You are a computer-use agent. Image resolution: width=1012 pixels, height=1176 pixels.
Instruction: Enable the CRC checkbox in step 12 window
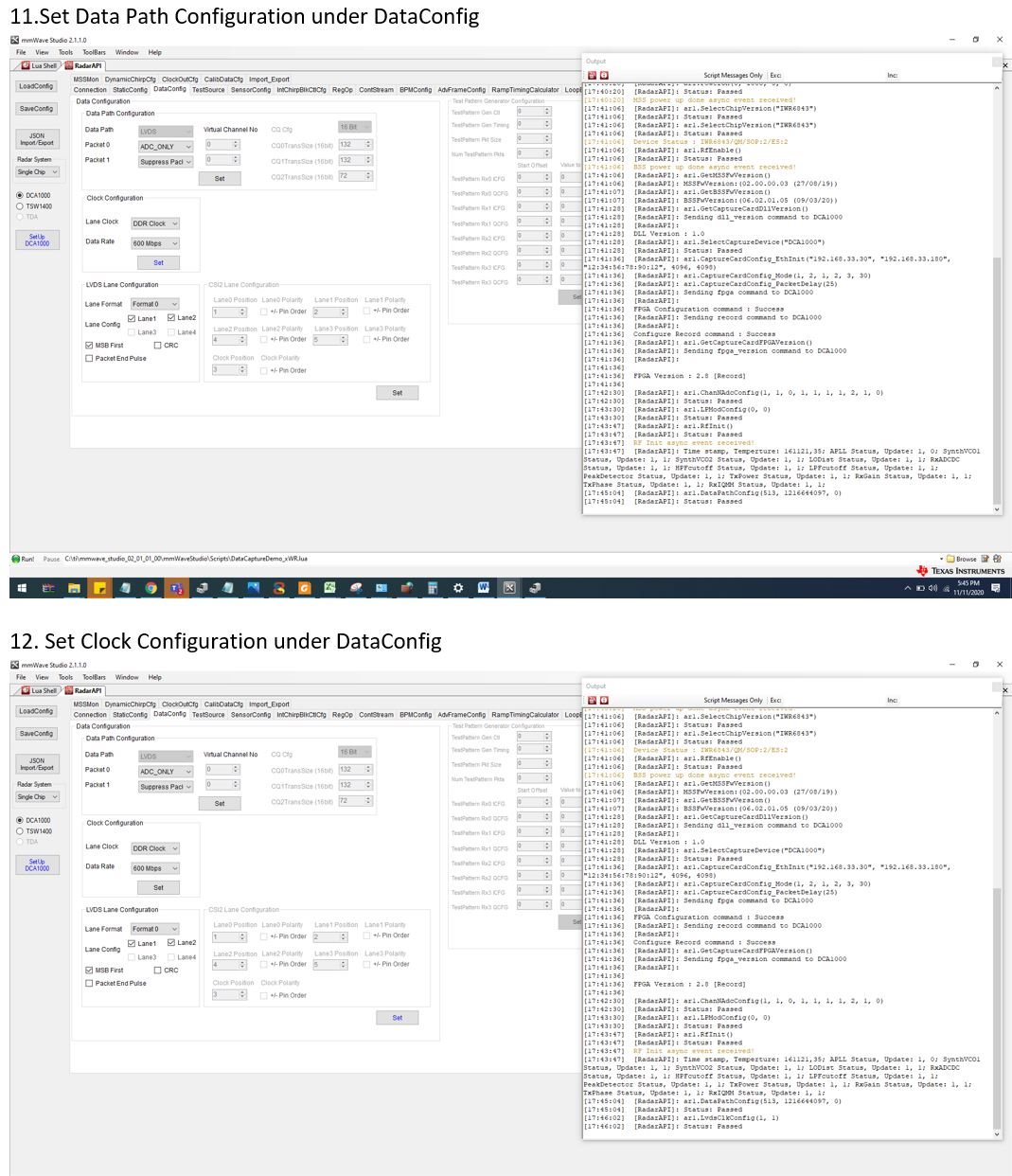pos(157,971)
